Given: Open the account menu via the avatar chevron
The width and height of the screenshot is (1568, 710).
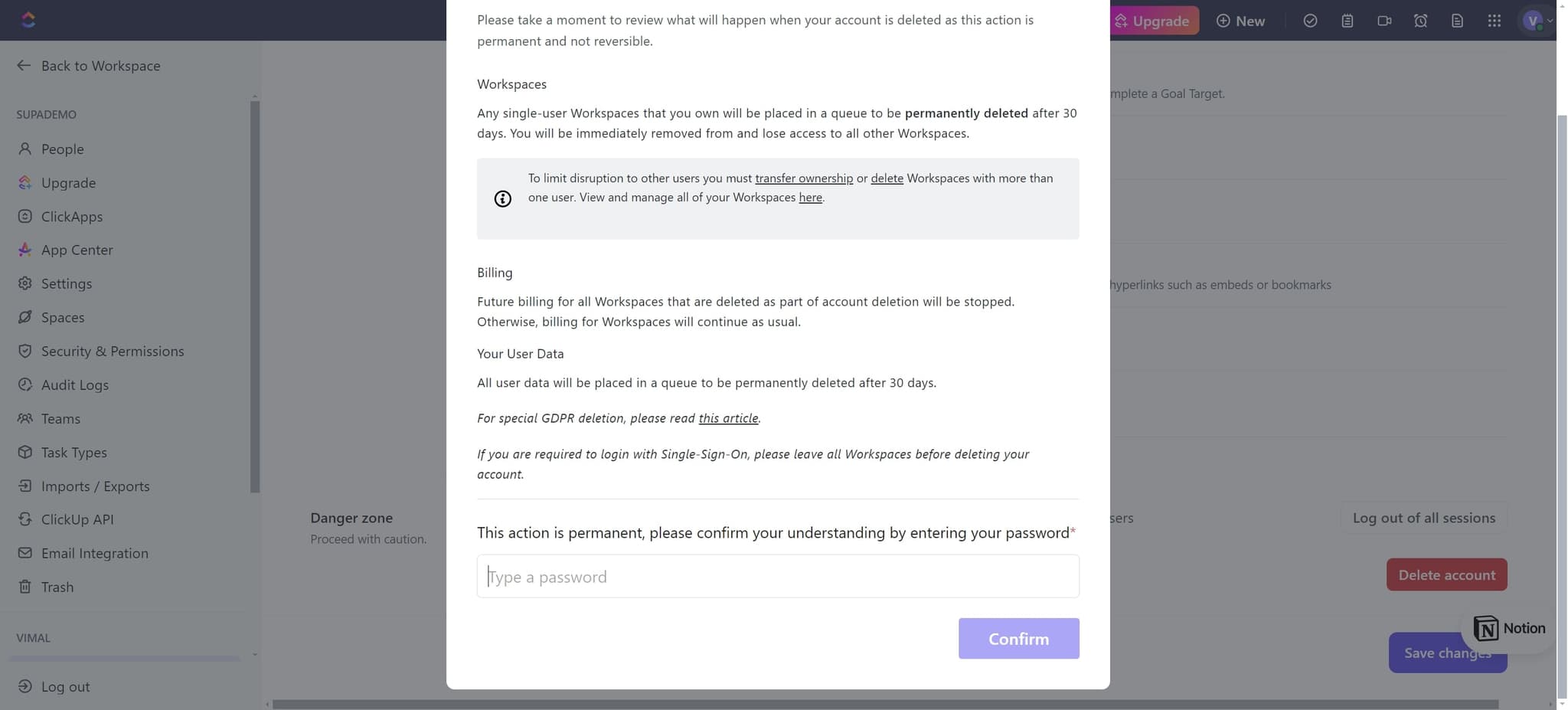Looking at the screenshot, I should pos(1549,21).
